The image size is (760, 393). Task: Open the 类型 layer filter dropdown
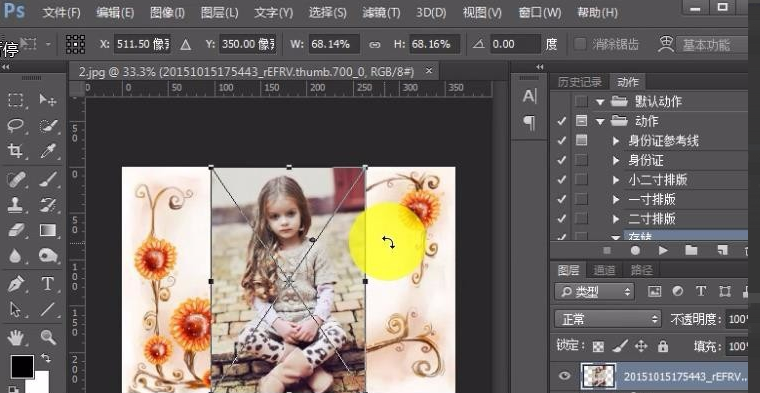594,291
